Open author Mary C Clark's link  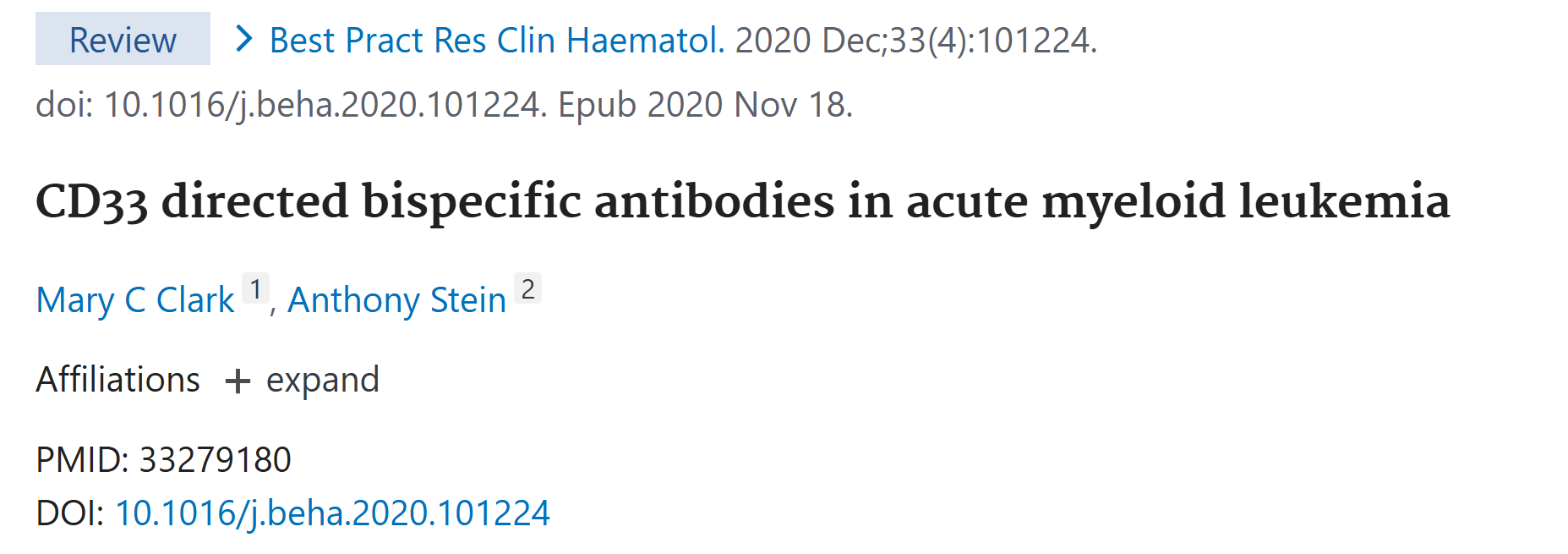point(135,300)
